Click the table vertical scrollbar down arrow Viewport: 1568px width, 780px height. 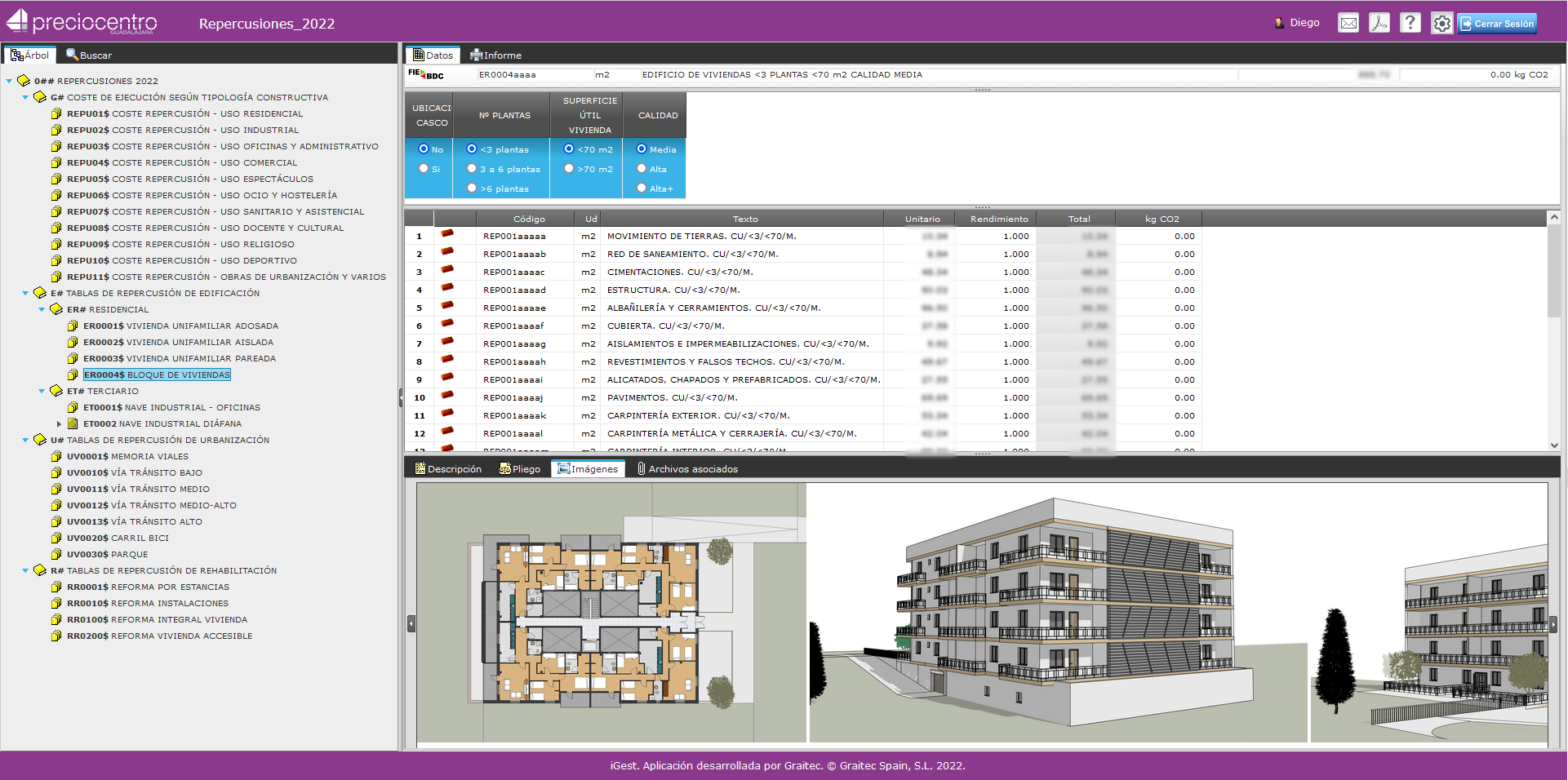click(x=1554, y=445)
